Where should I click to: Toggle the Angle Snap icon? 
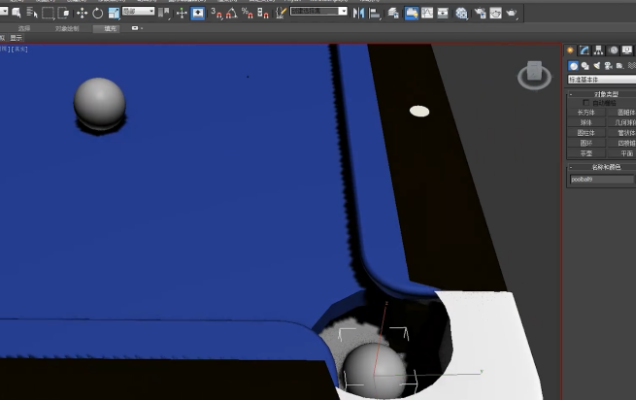coord(231,13)
